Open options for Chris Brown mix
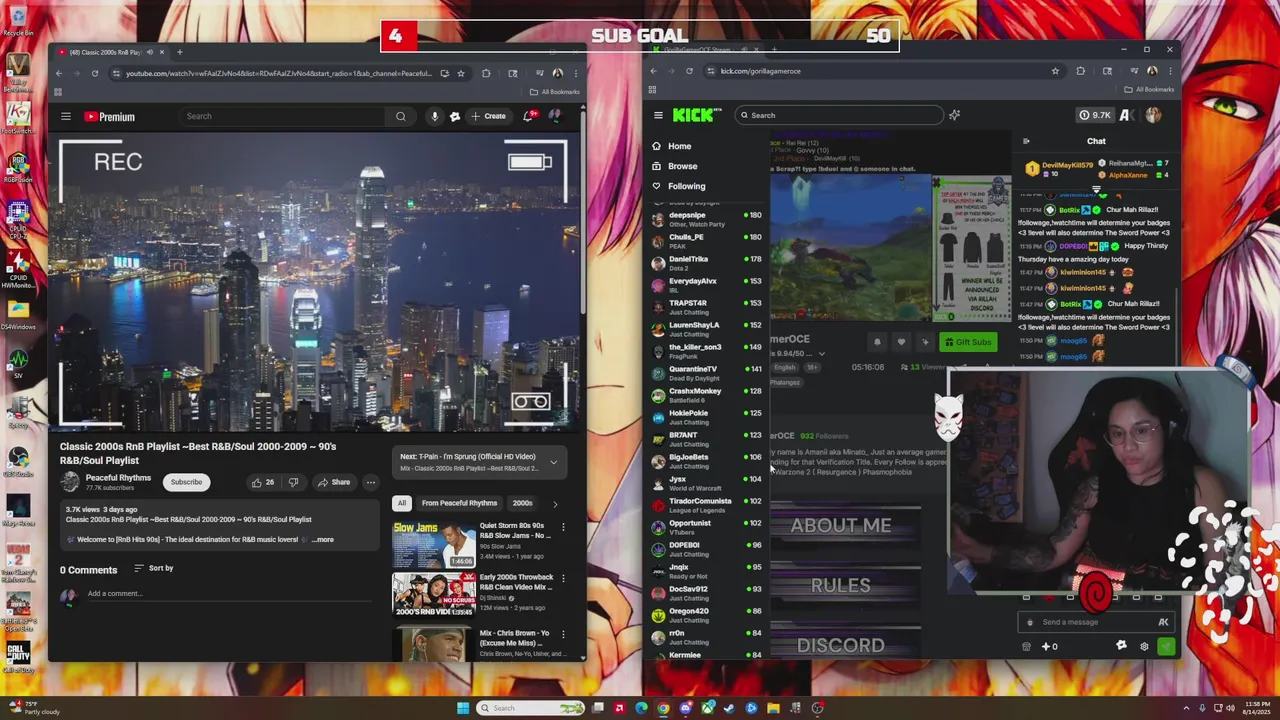Image resolution: width=1280 pixels, height=720 pixels. pos(563,634)
